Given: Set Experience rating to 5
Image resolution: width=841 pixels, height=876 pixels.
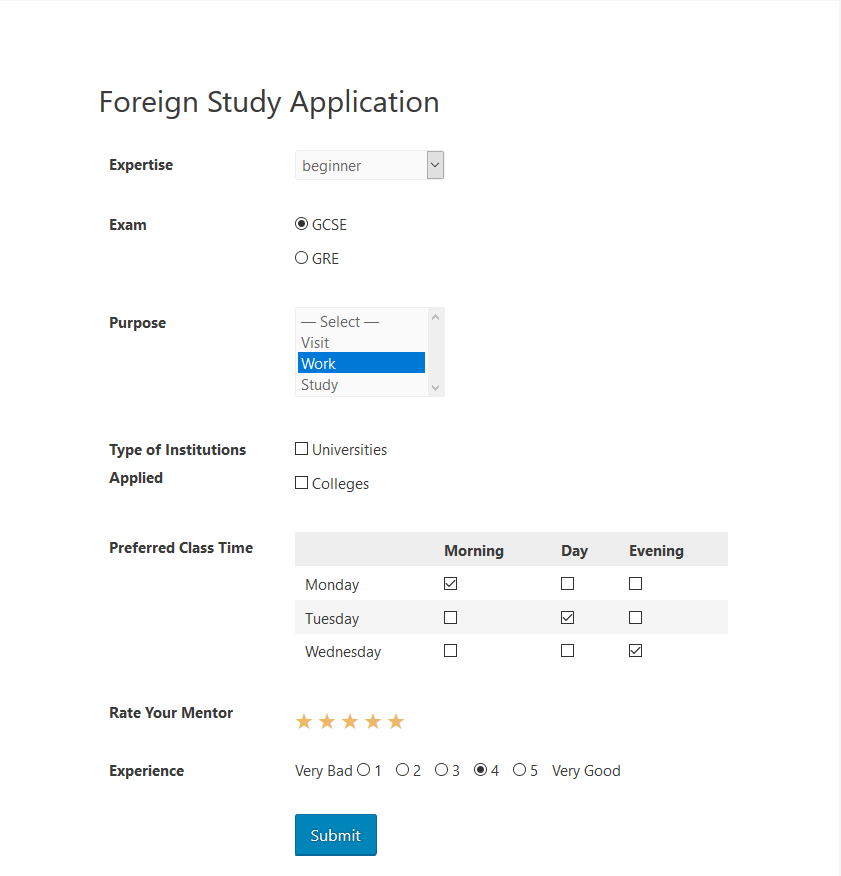Looking at the screenshot, I should coord(519,770).
